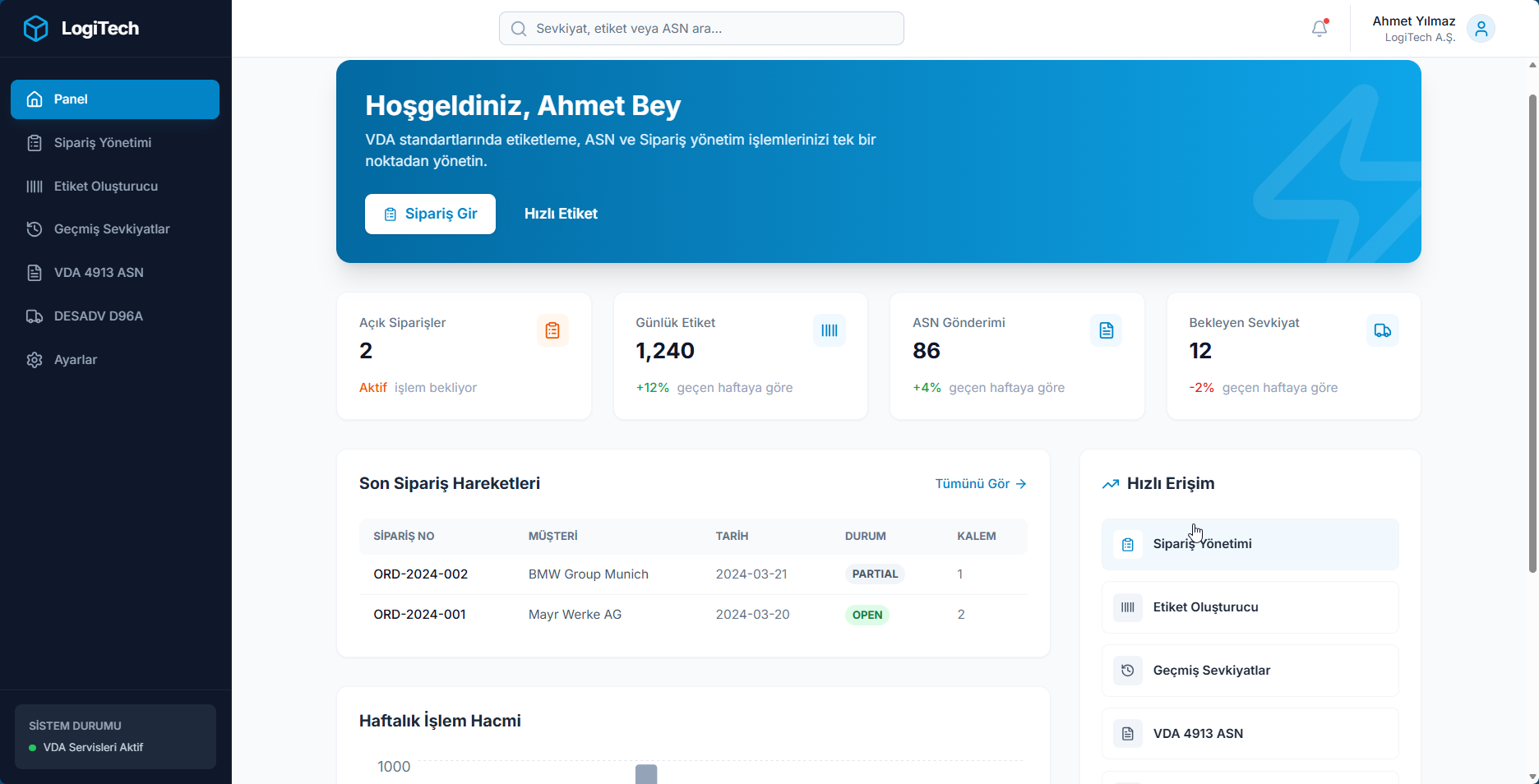
Task: Click the KALEM column header
Action: 977,536
